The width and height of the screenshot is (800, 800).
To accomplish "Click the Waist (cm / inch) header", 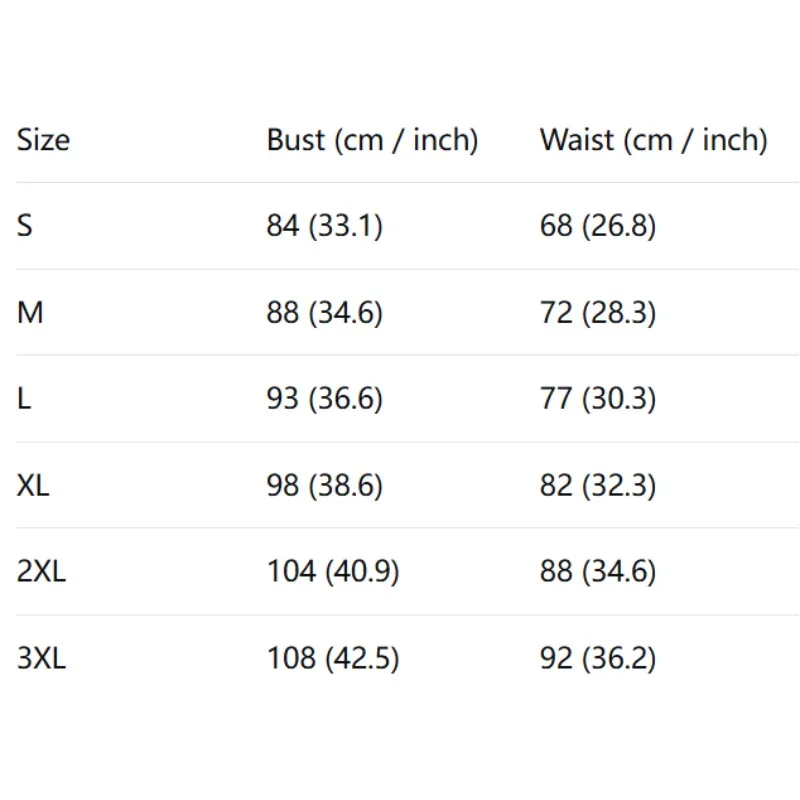I will coord(653,140).
